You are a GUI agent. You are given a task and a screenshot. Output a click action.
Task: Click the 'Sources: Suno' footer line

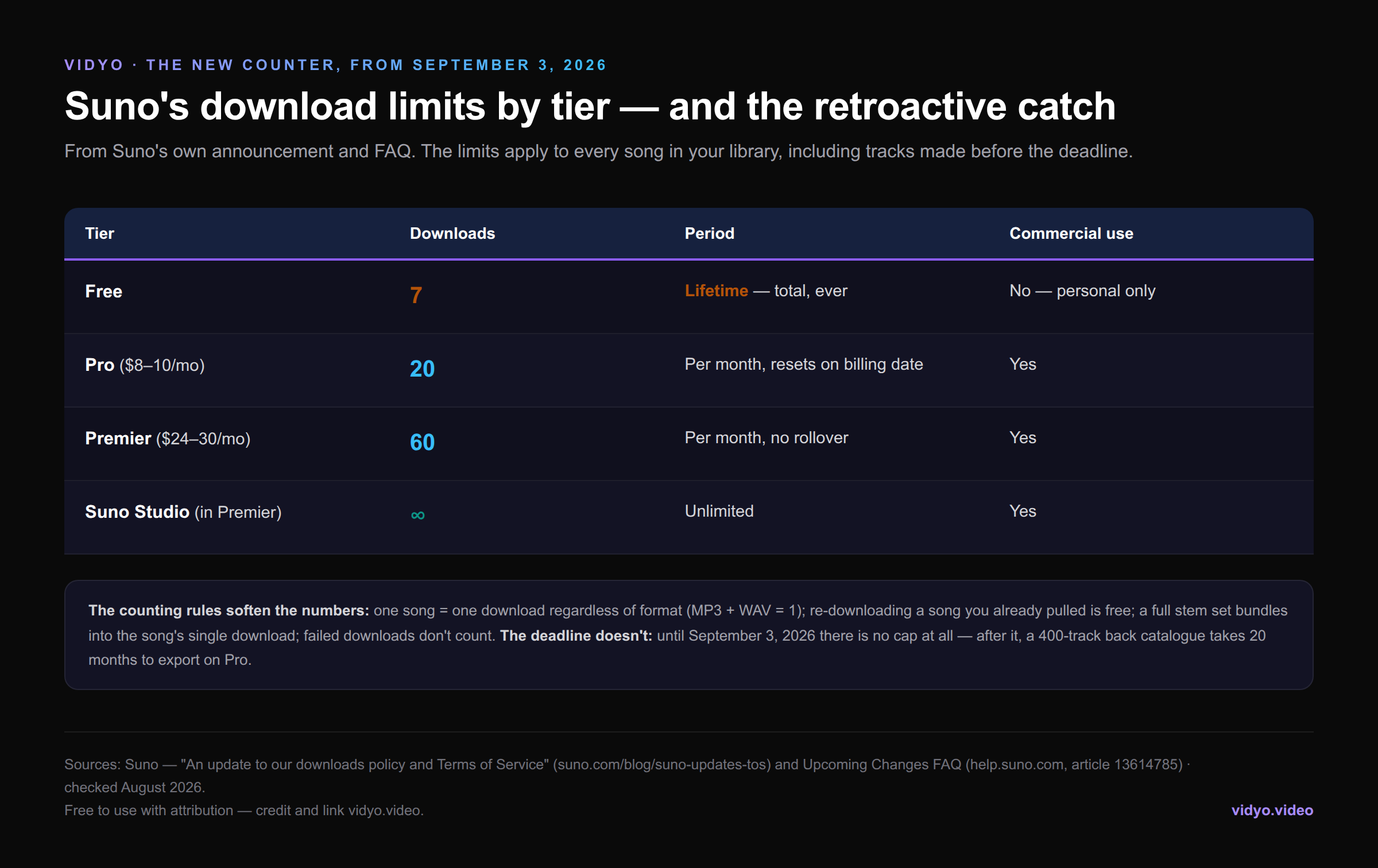tap(627, 765)
